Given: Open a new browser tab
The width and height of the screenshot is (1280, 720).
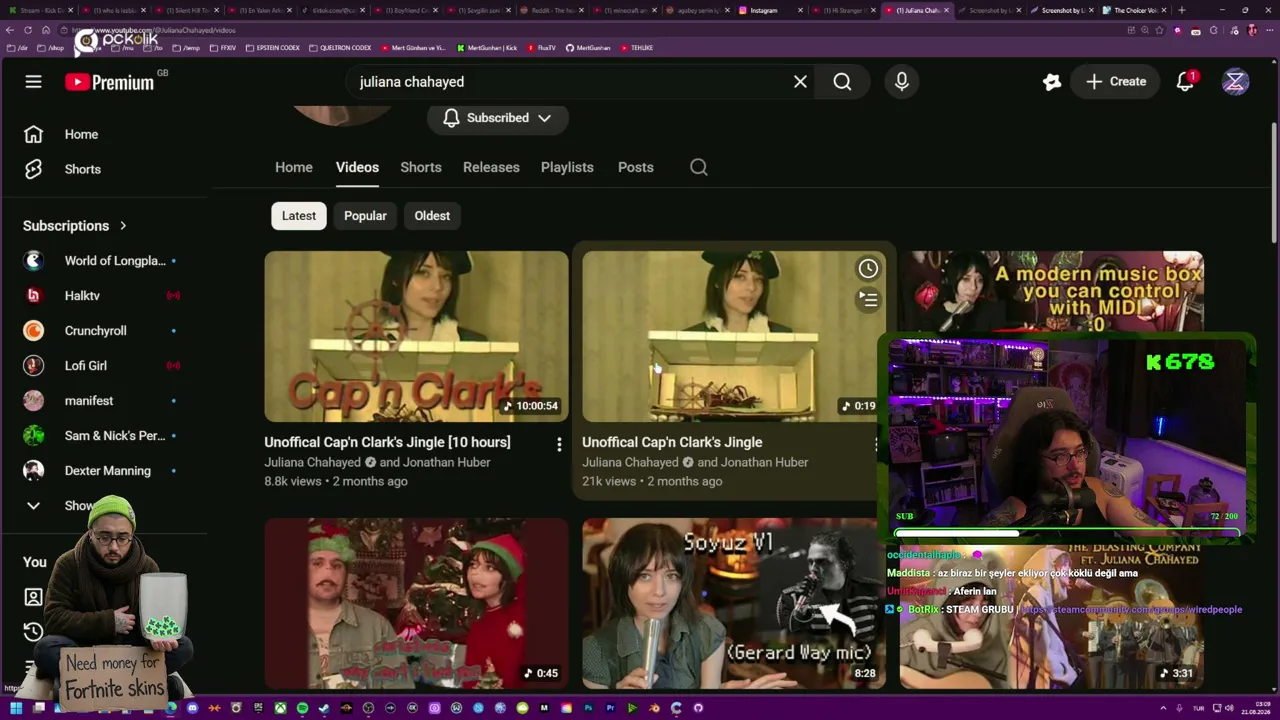Looking at the screenshot, I should point(1182,10).
